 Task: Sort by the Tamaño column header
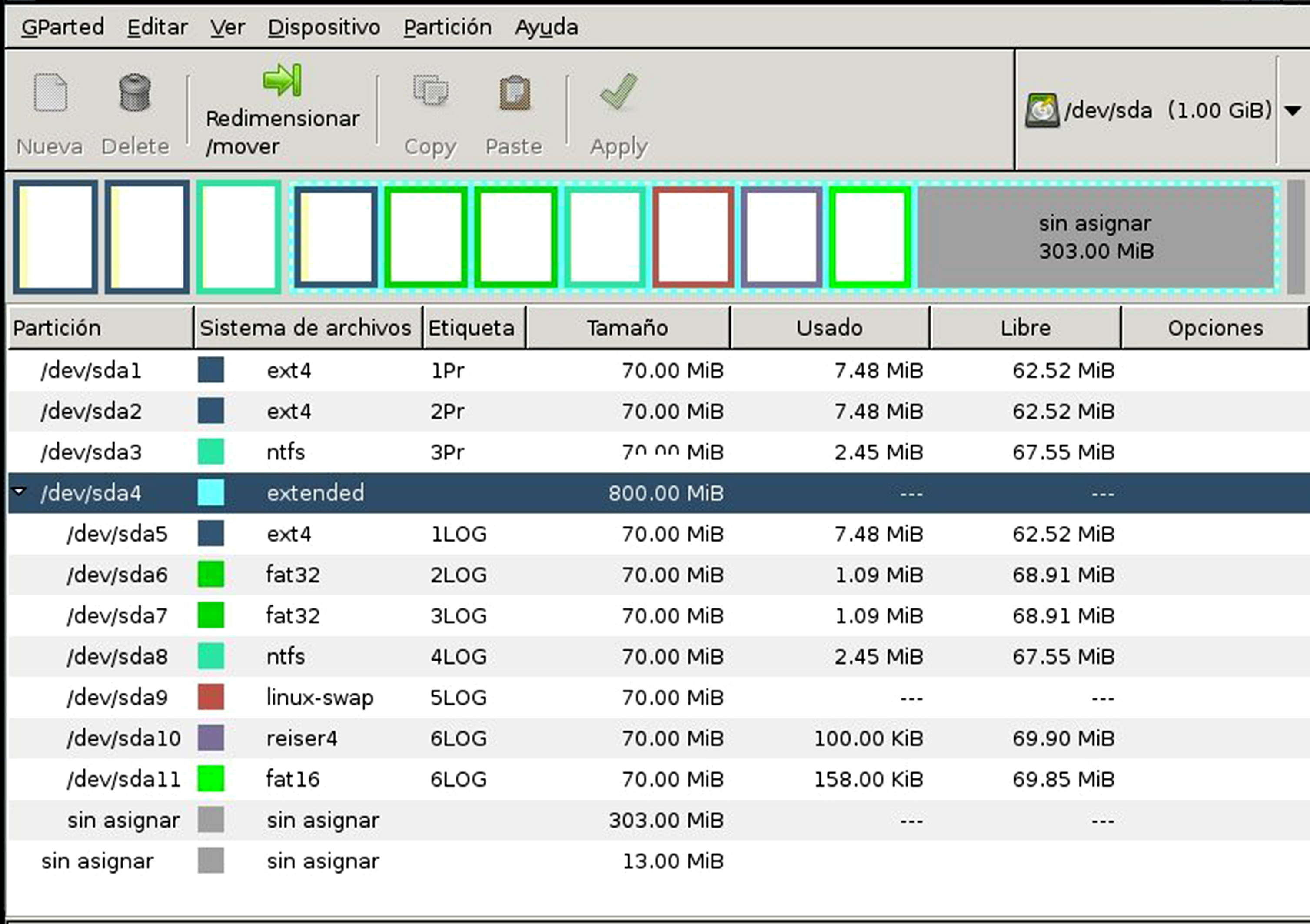pos(627,328)
